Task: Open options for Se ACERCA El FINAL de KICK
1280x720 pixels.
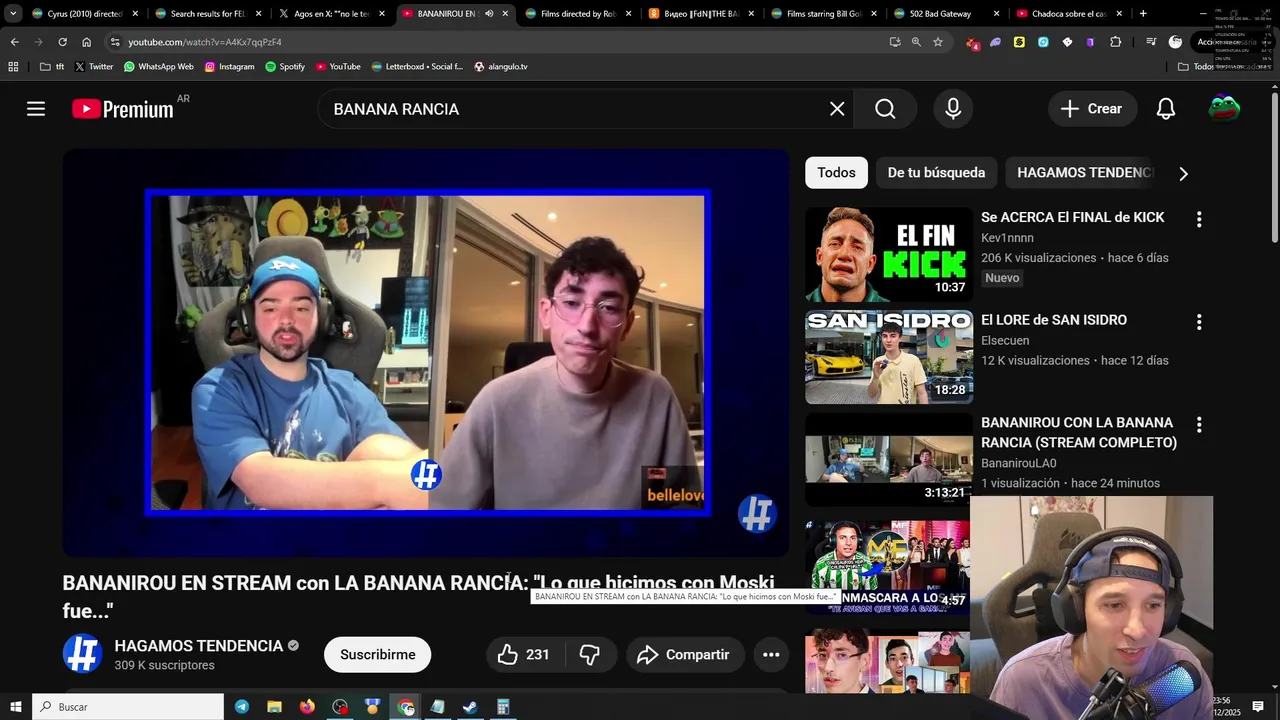Action: 1198,219
